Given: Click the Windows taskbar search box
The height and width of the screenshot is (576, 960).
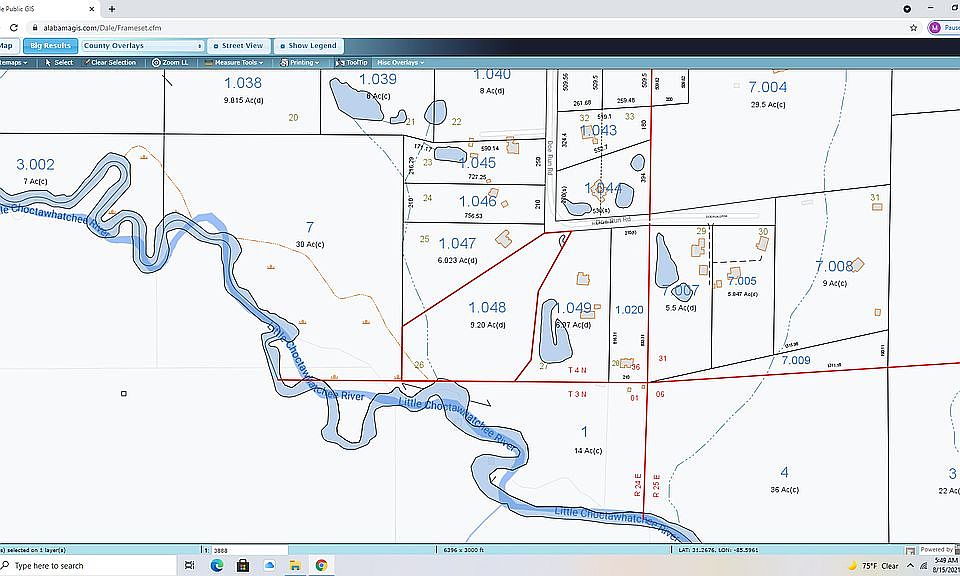Looking at the screenshot, I should point(90,565).
